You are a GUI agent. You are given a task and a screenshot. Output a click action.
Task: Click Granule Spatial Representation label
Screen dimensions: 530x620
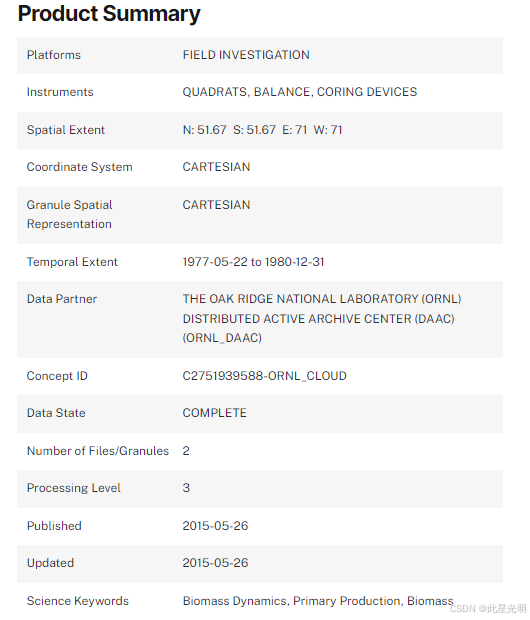[70, 214]
